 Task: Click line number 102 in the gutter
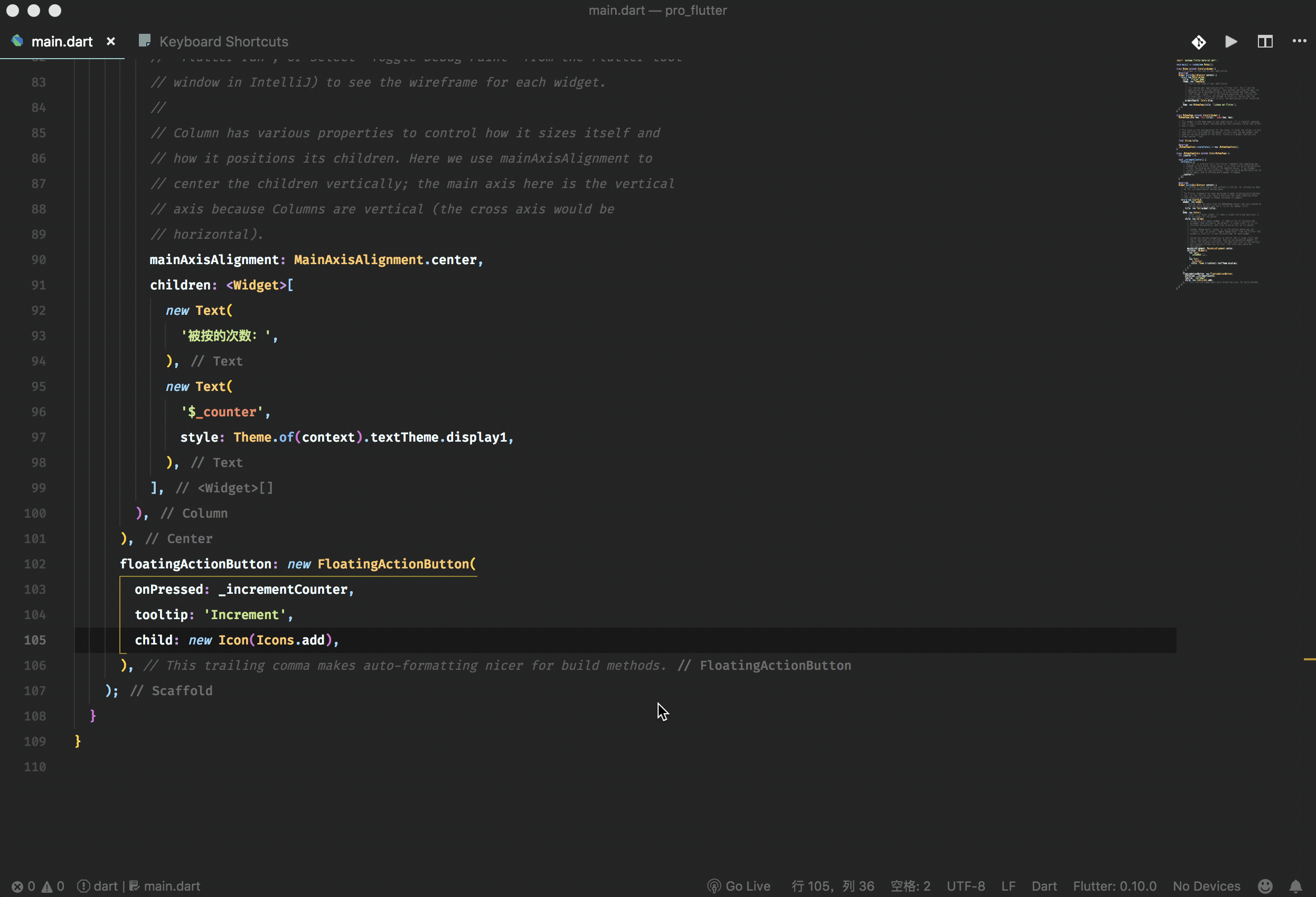pos(35,564)
